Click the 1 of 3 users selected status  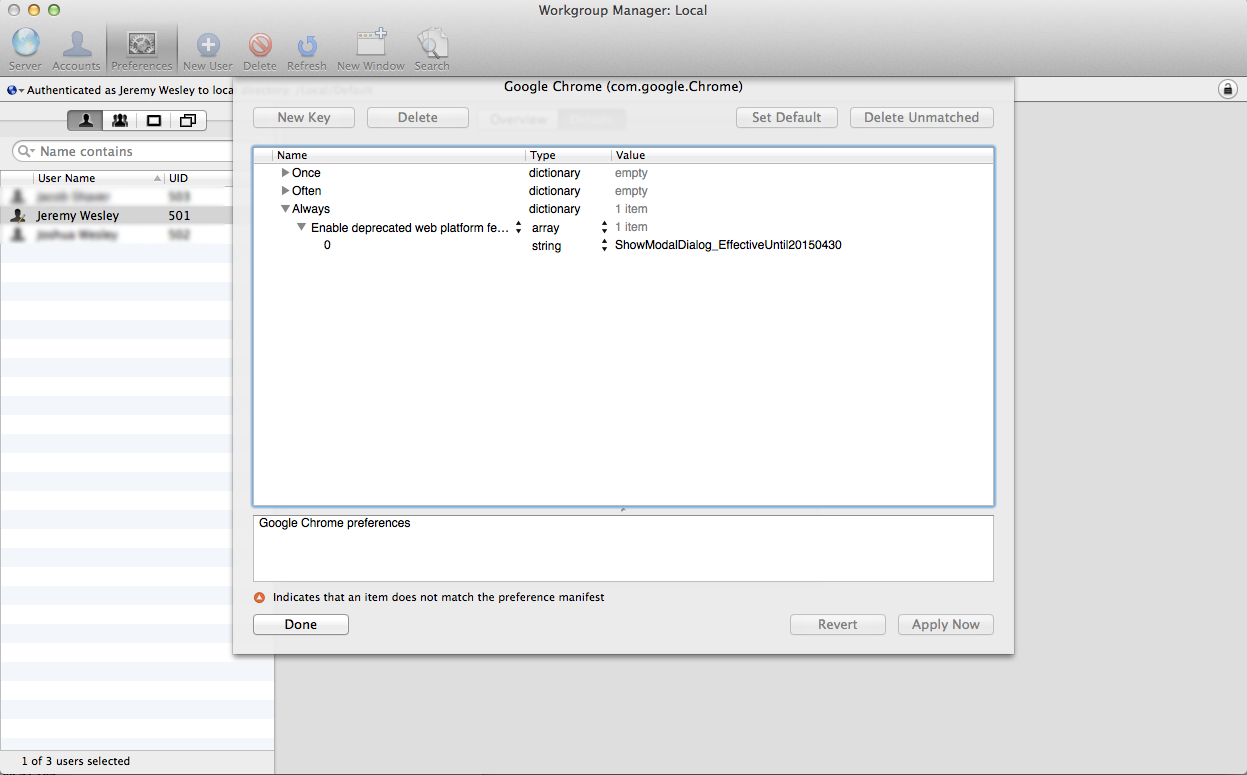[76, 761]
